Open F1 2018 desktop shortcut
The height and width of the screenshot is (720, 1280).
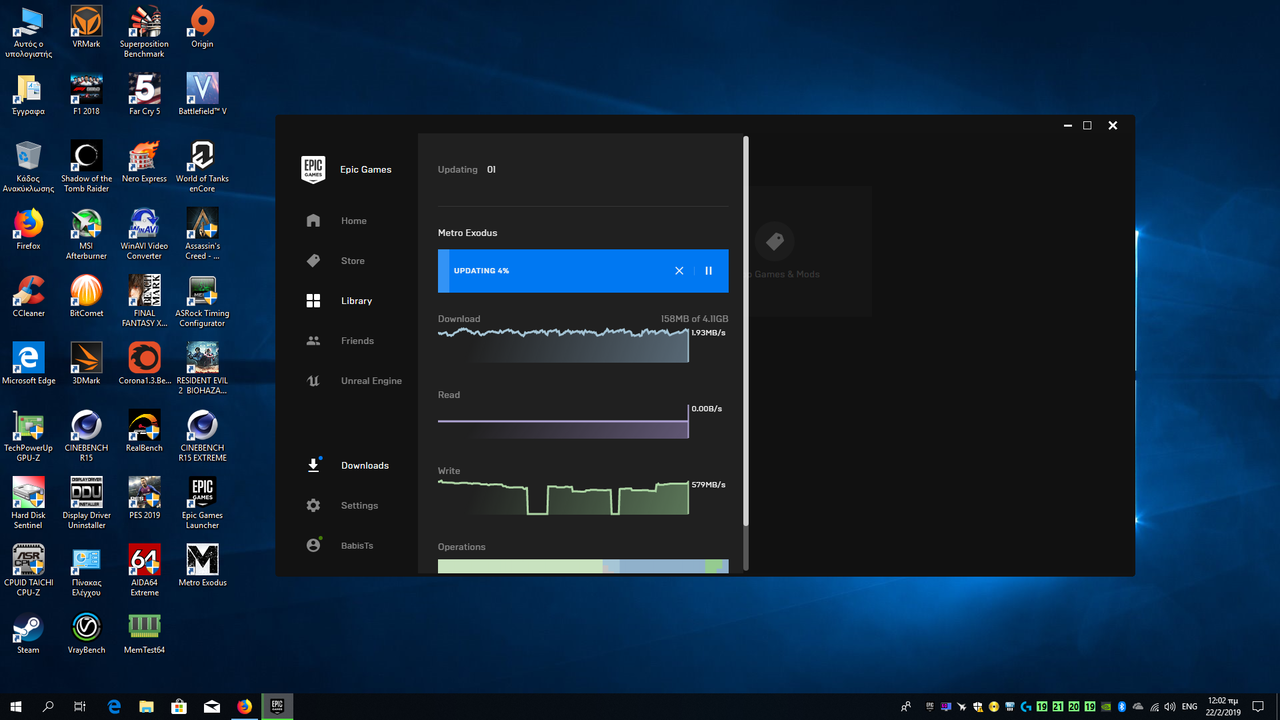pos(86,95)
